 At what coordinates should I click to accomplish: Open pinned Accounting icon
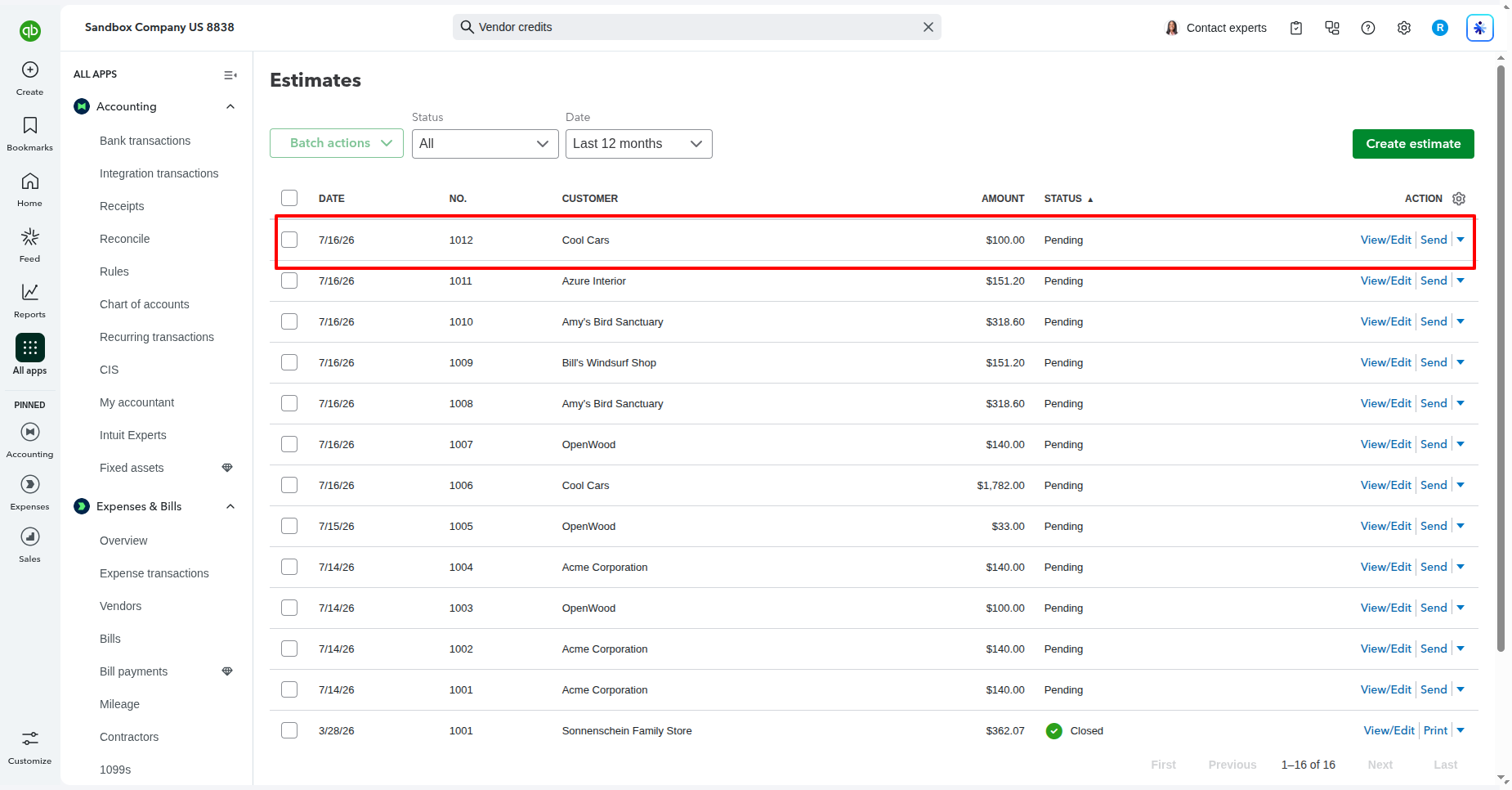(30, 432)
